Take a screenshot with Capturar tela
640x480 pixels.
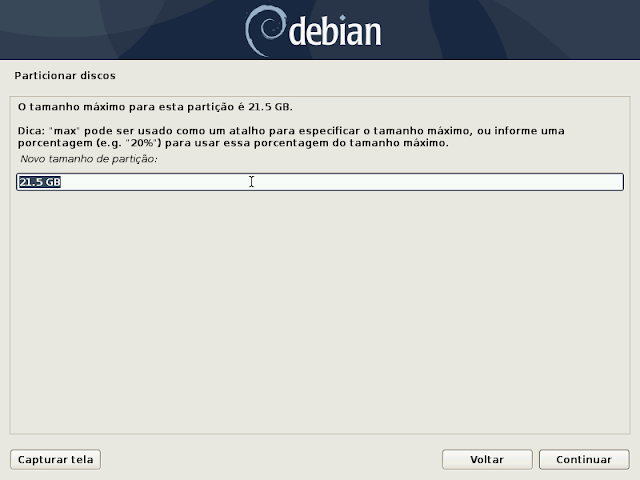click(x=56, y=460)
